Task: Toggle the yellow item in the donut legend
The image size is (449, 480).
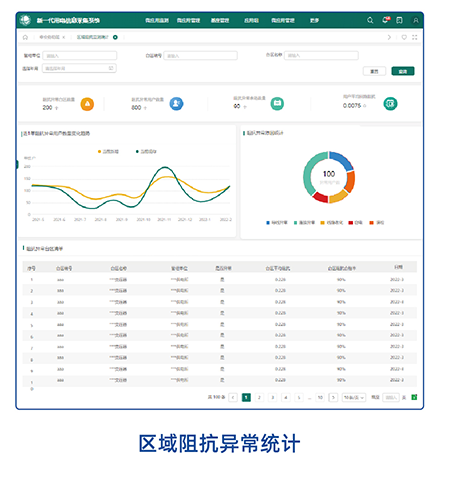Action: pyautogui.click(x=332, y=223)
